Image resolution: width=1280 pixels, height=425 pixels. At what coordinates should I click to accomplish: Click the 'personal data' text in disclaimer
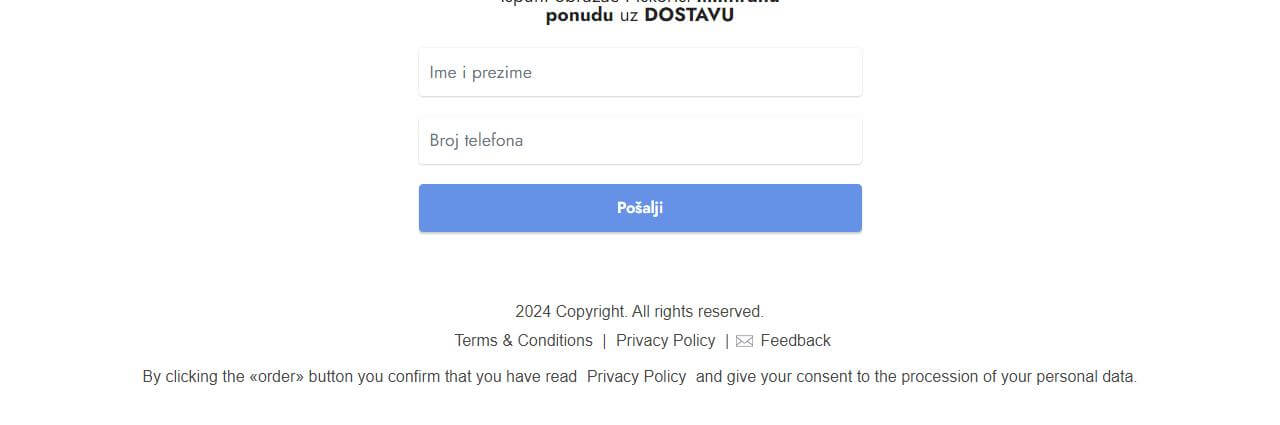tap(1086, 377)
